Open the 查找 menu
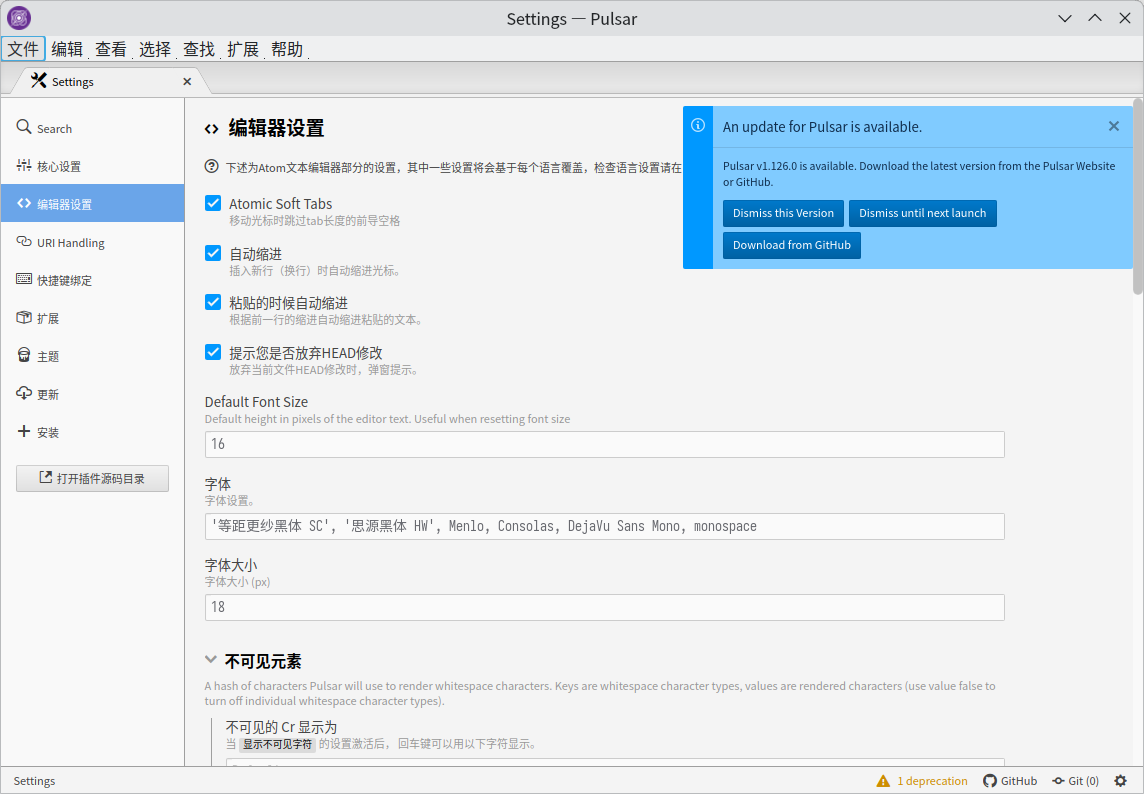The image size is (1144, 794). [199, 49]
